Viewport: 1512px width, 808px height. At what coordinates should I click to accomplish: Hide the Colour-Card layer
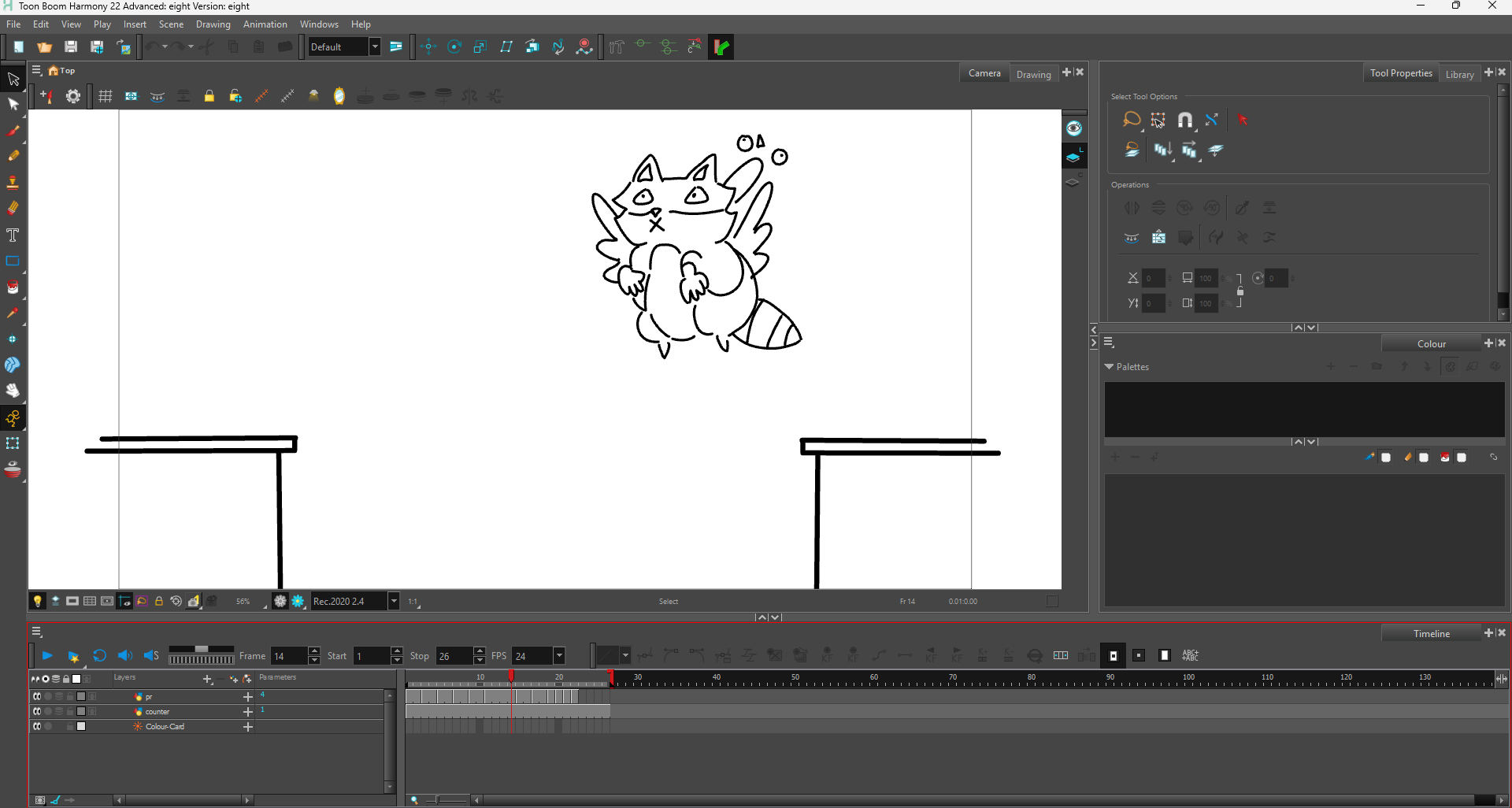(x=37, y=726)
